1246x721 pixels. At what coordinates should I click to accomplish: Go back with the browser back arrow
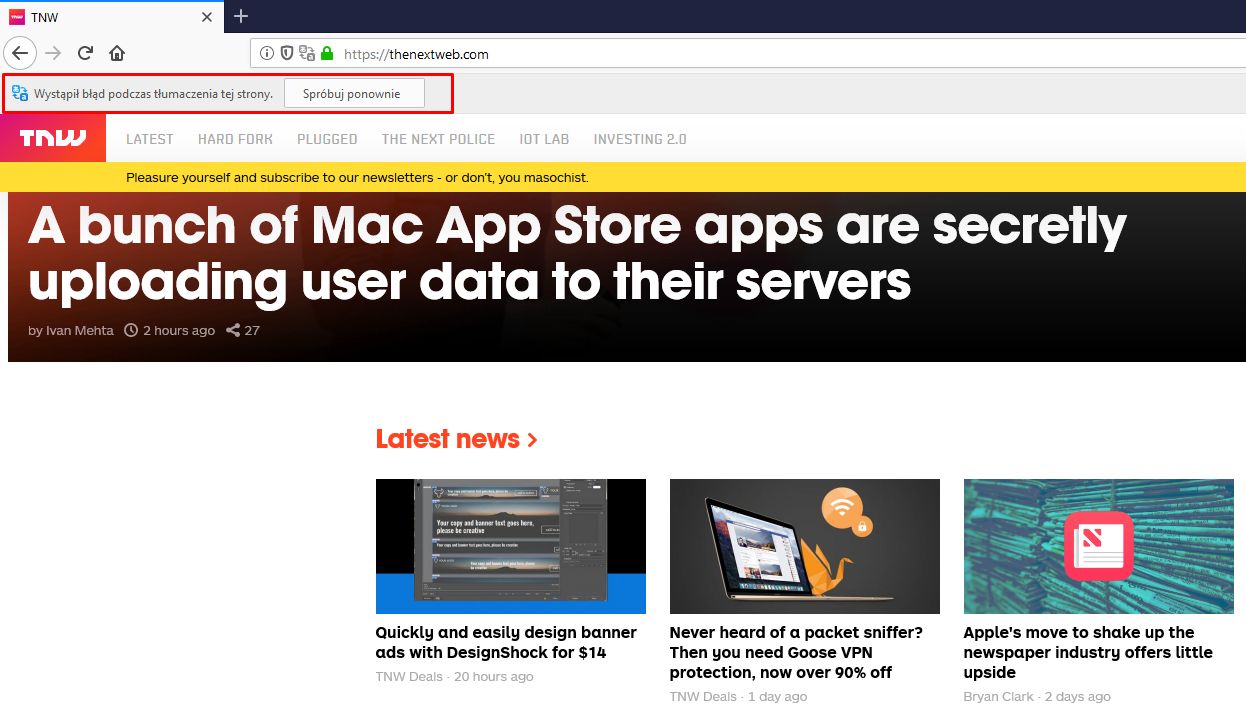(x=20, y=53)
